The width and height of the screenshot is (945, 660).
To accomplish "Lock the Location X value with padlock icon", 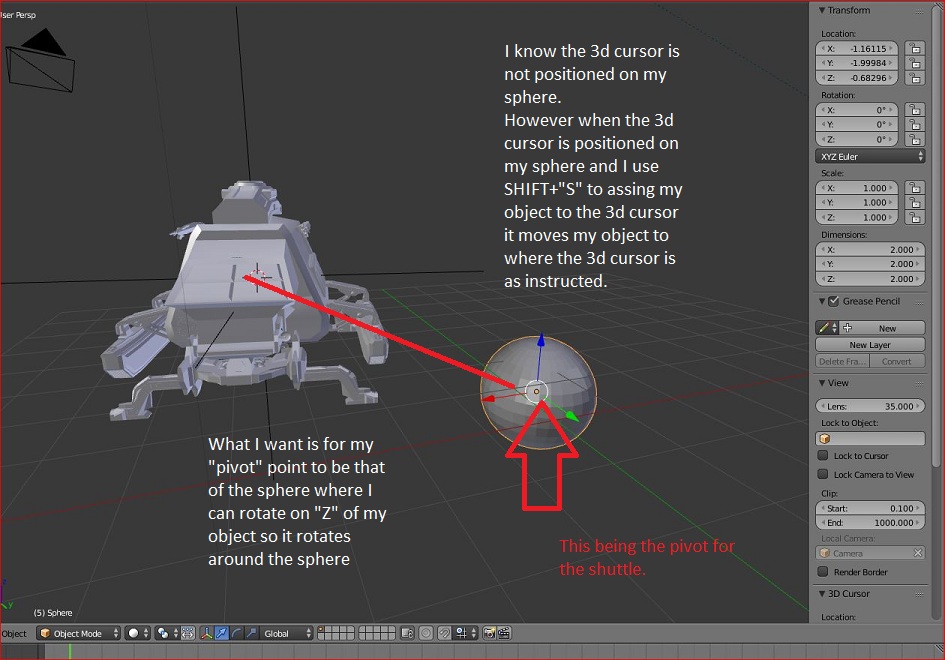I will coord(915,48).
